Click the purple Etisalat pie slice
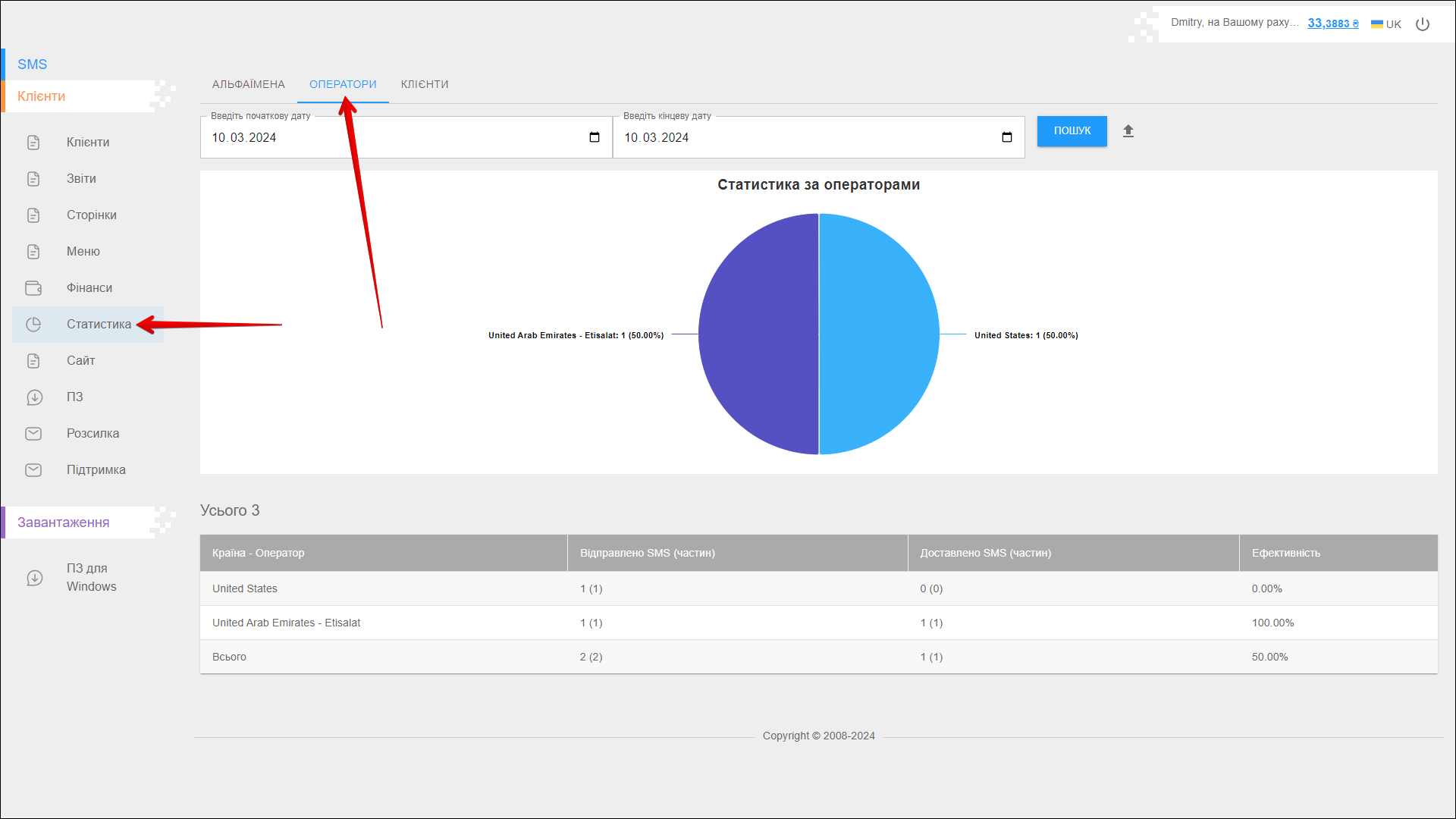This screenshot has height=819, width=1456. tap(758, 334)
